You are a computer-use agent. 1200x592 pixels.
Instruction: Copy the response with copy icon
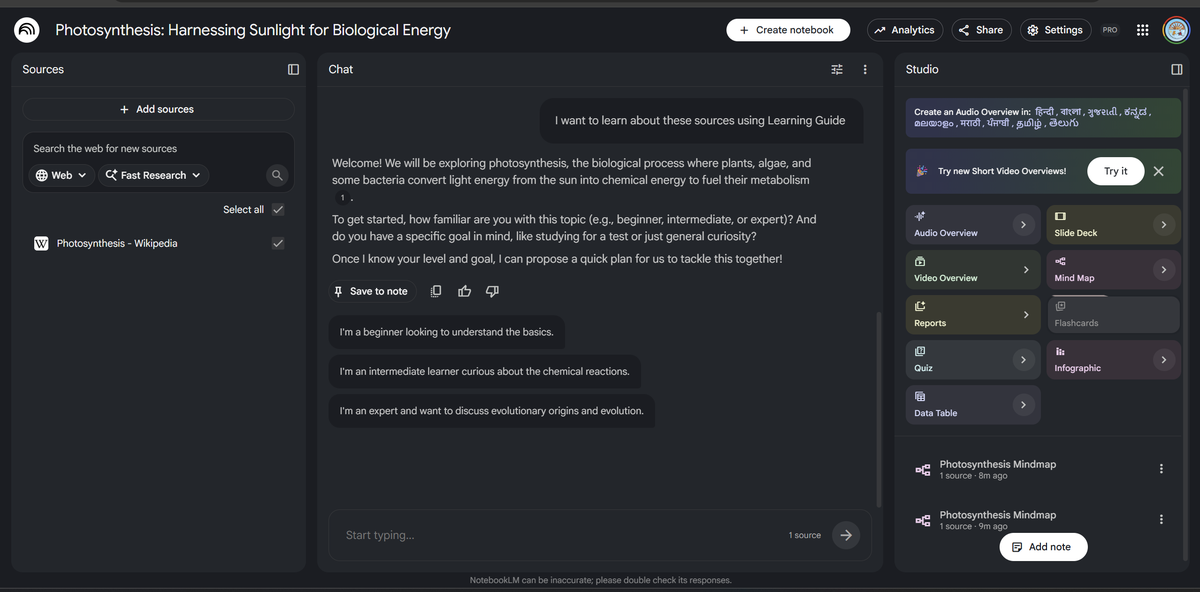436,291
